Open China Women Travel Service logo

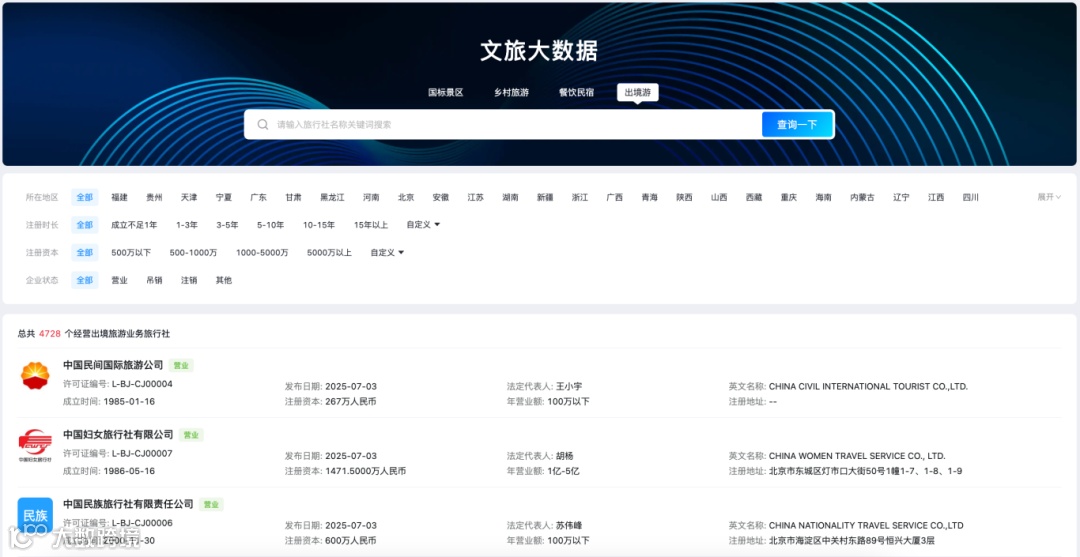pos(35,445)
